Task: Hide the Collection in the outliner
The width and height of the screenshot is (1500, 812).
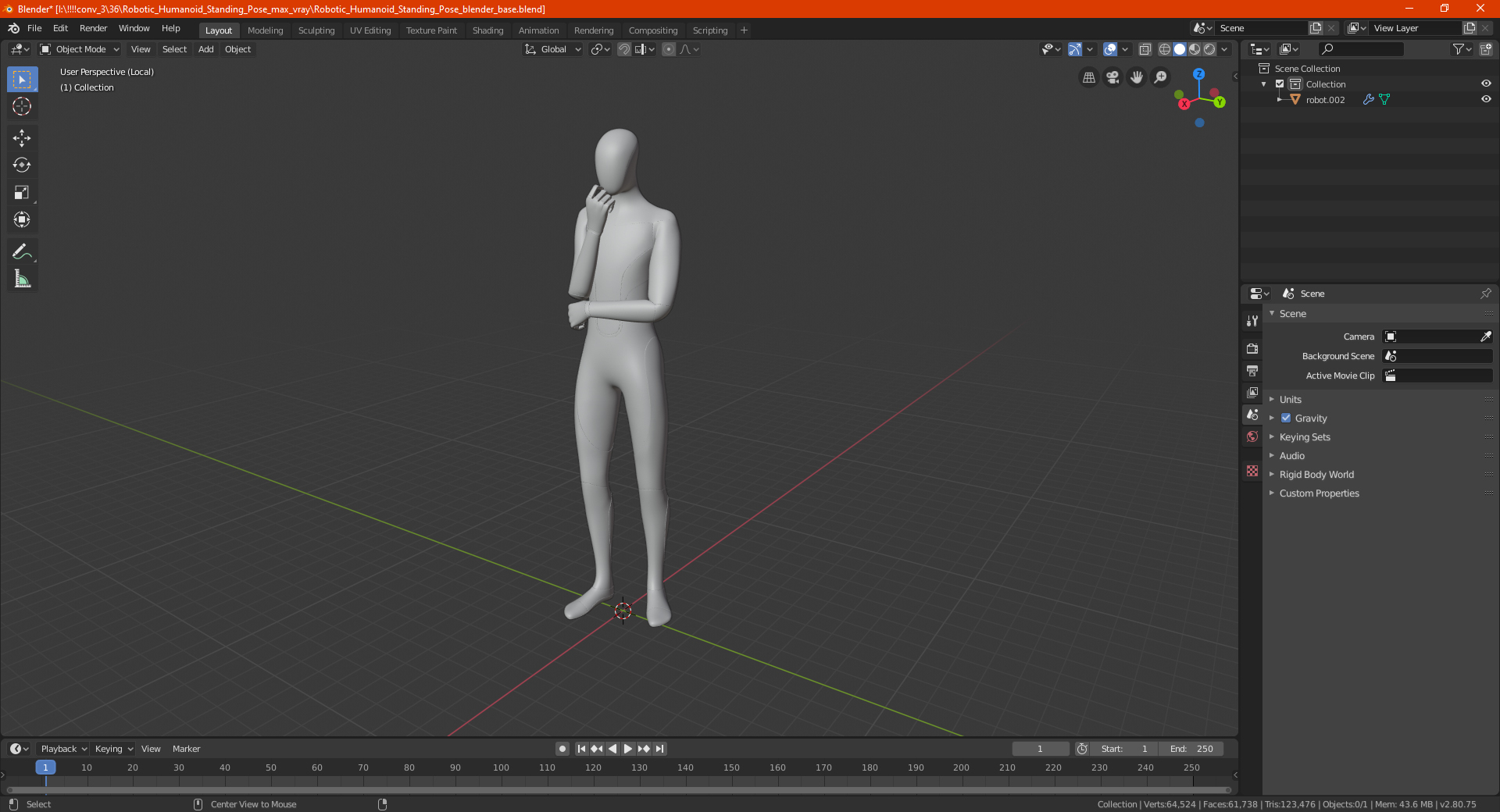Action: 1486,84
